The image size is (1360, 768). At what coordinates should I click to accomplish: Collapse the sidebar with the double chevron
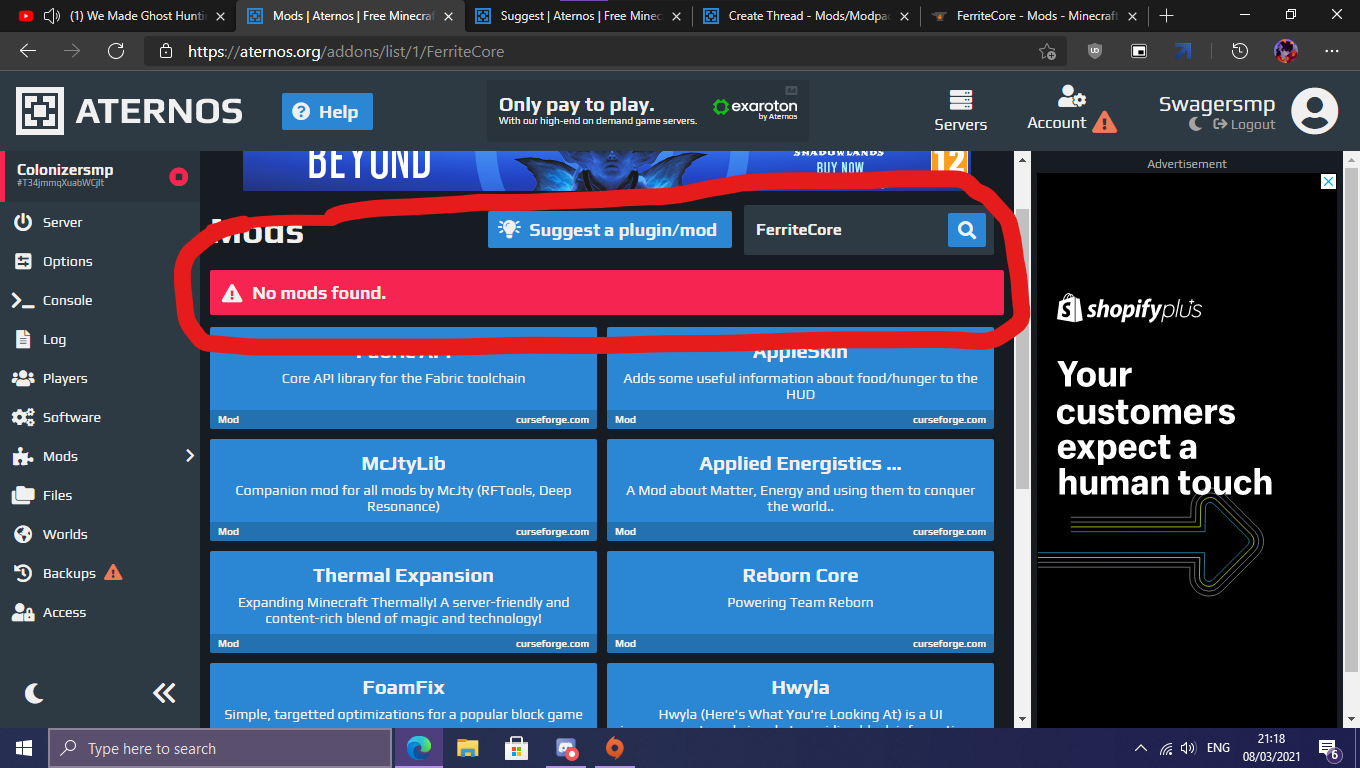click(164, 693)
